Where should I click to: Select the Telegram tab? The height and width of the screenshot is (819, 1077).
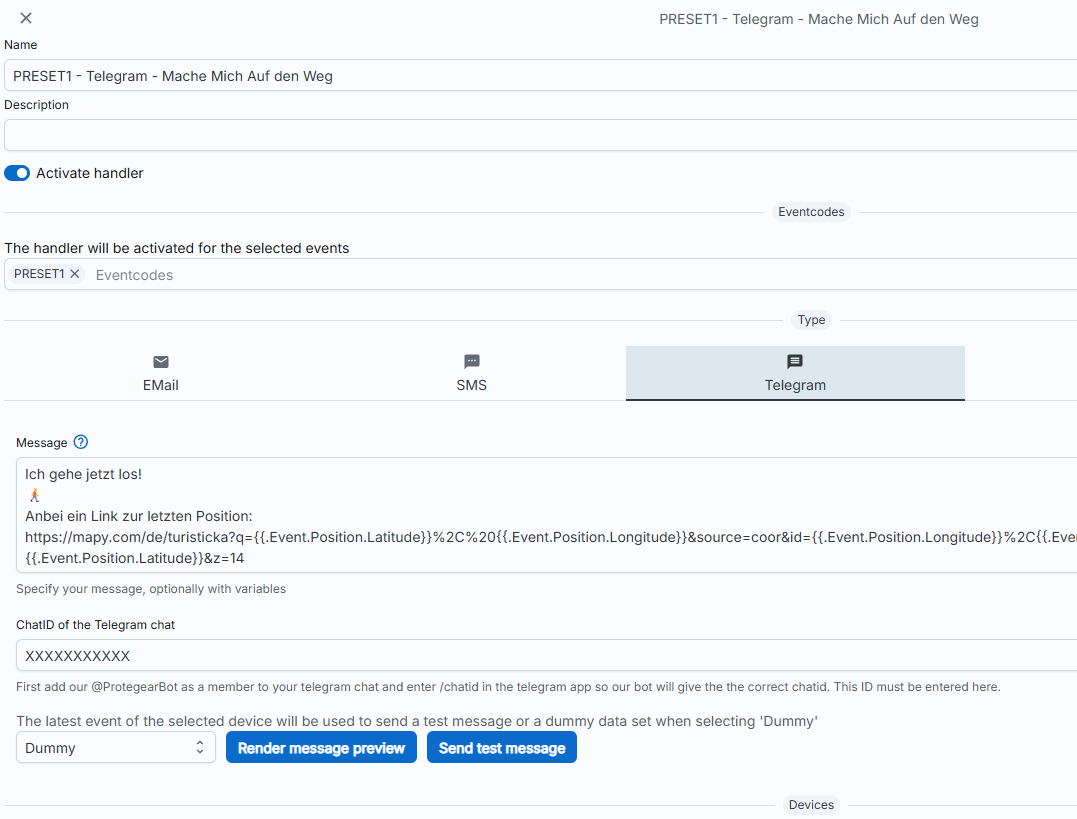[x=795, y=385]
